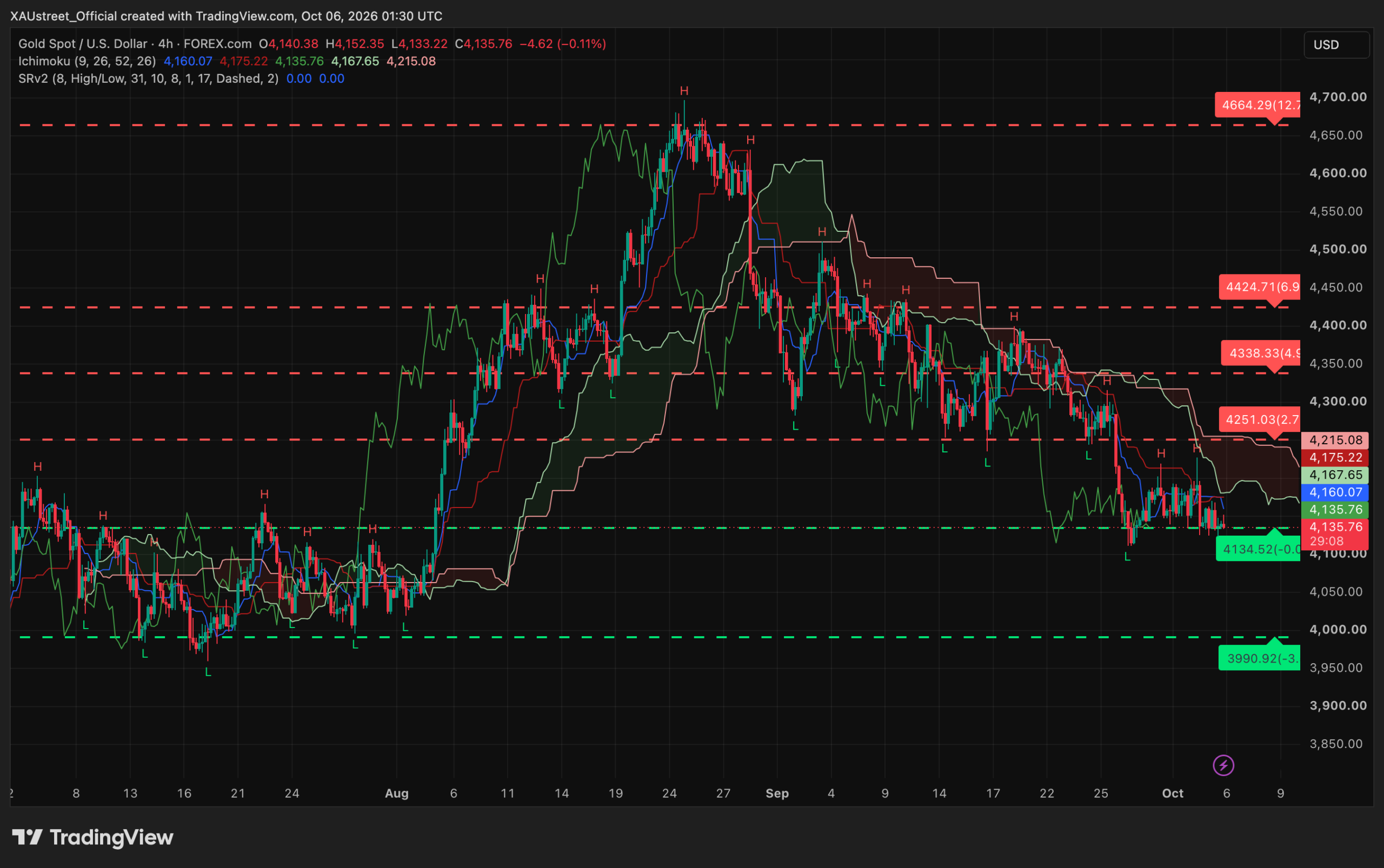This screenshot has width=1384, height=868.
Task: Click the Aug label on the time axis
Action: (397, 793)
